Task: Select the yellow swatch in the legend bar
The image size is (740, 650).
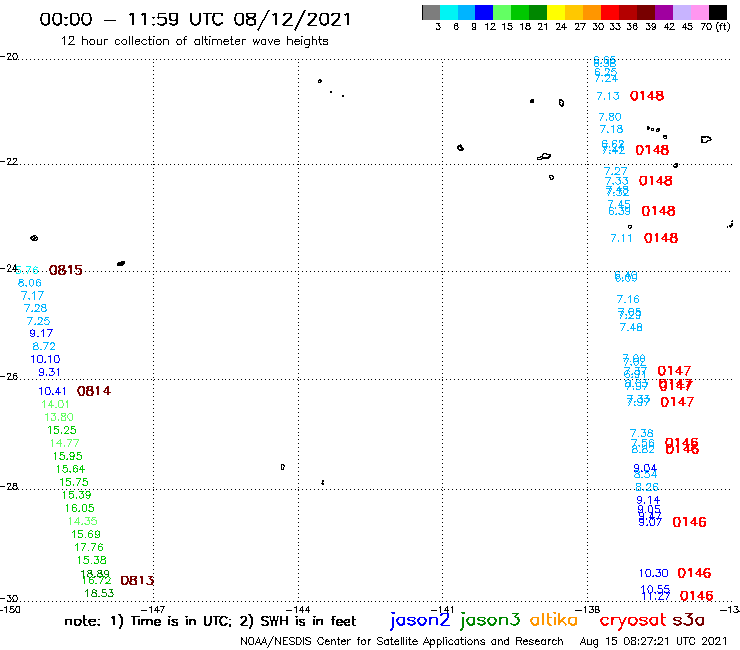Action: (x=555, y=12)
